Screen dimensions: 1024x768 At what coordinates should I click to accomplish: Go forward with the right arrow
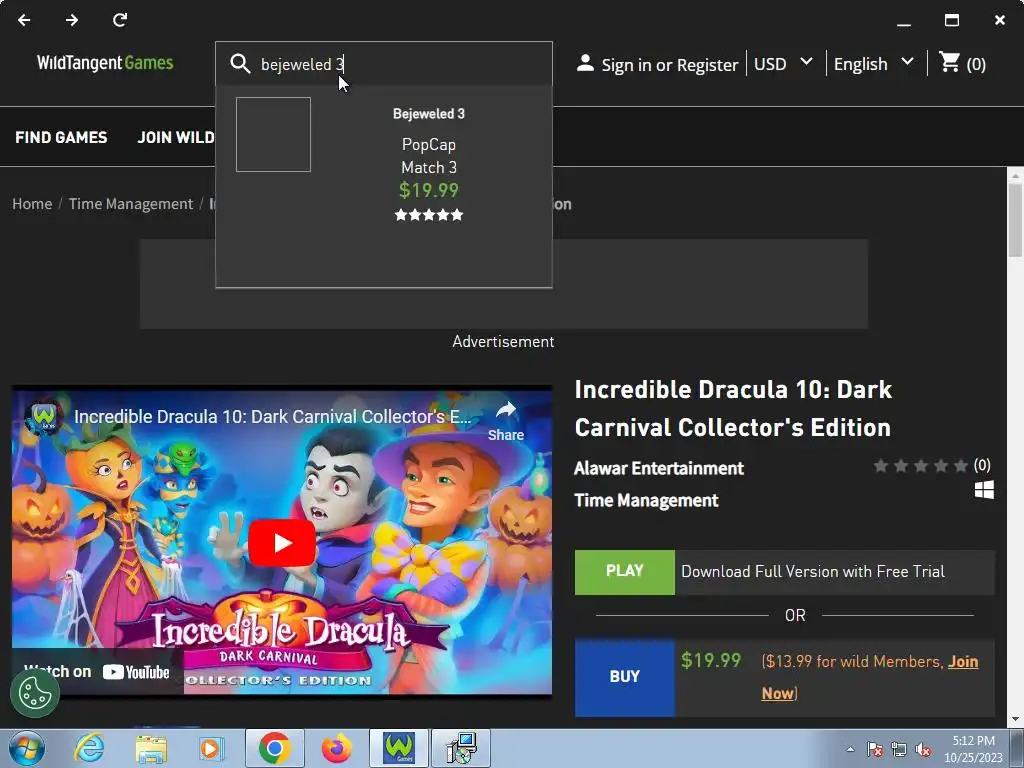[72, 20]
